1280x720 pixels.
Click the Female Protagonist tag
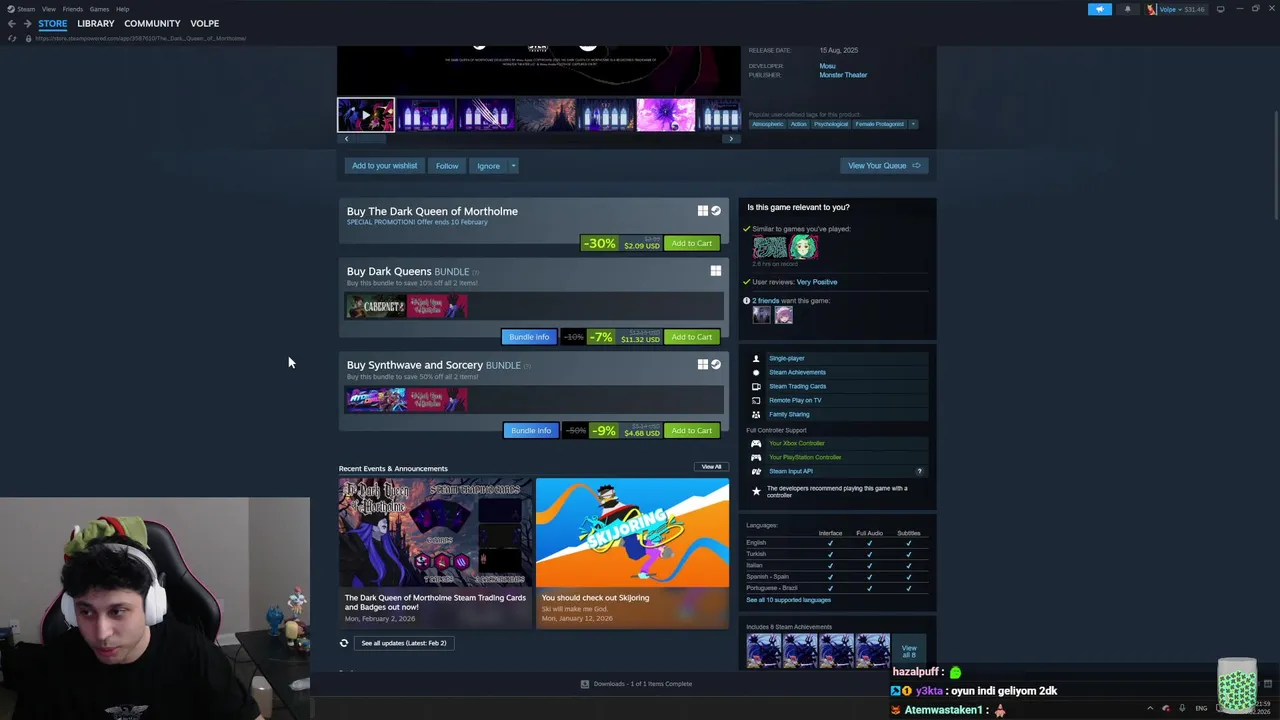[x=879, y=124]
